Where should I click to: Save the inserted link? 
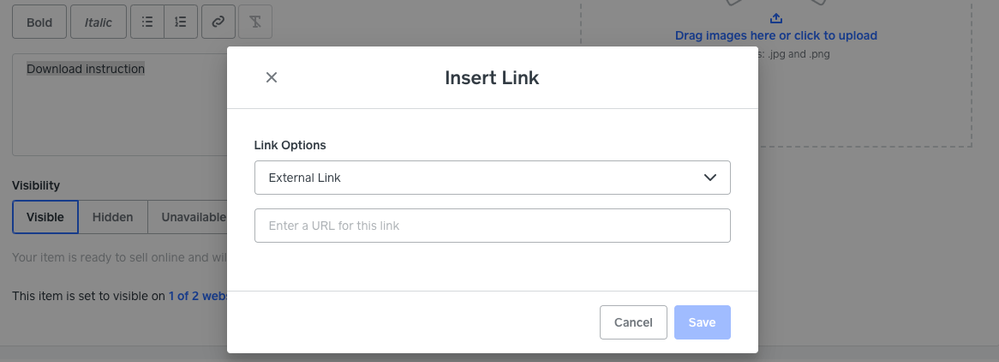click(x=702, y=322)
